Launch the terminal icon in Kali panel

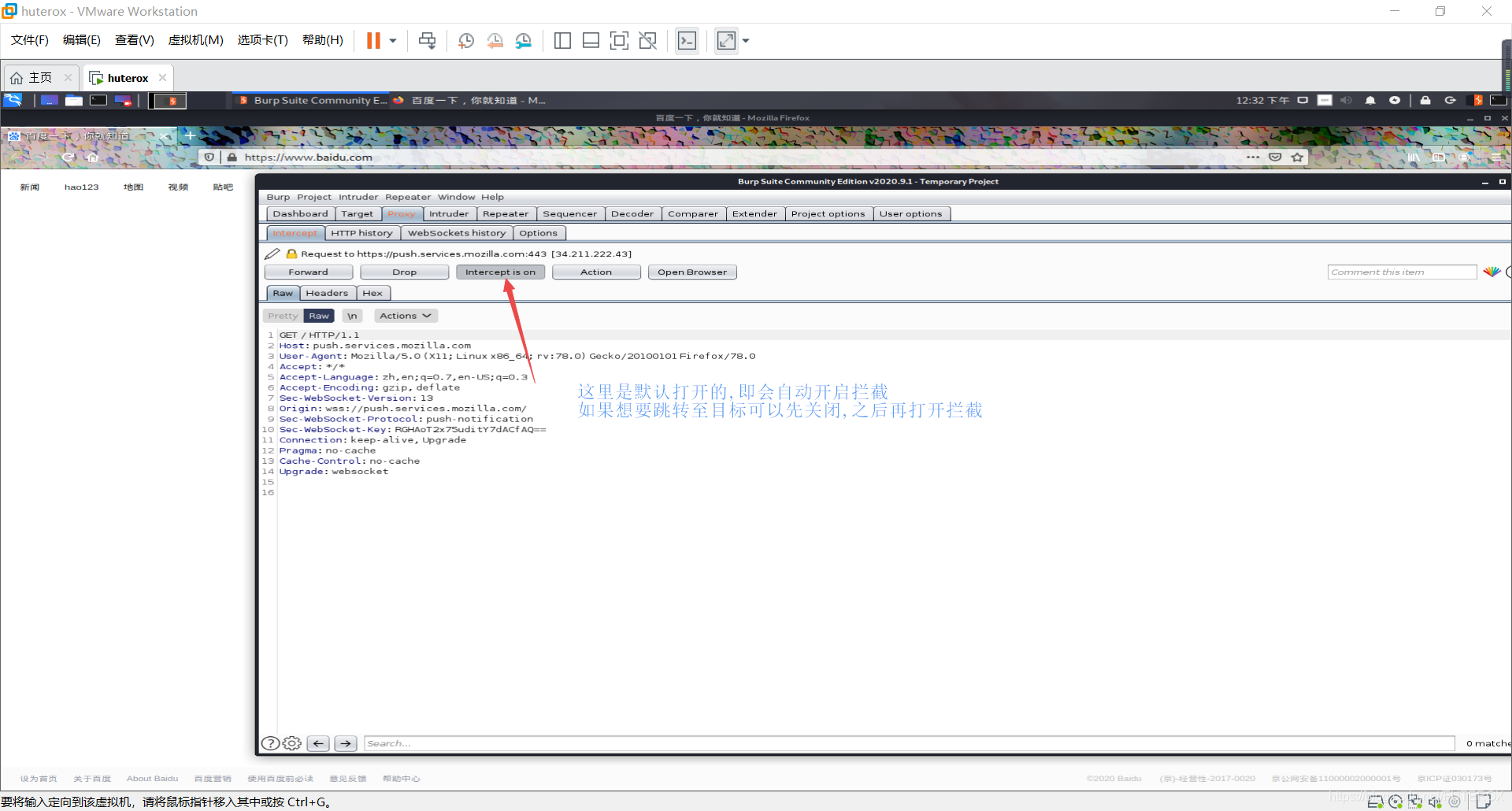point(98,100)
